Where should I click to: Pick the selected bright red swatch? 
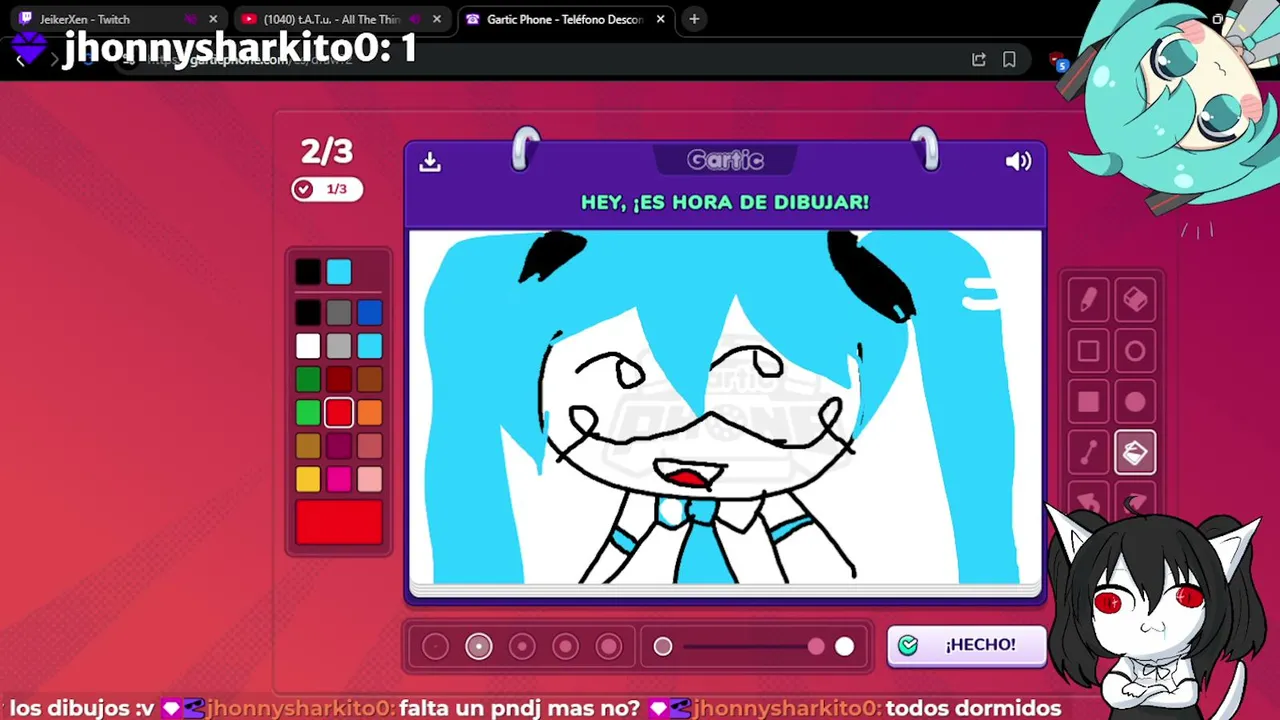point(339,412)
